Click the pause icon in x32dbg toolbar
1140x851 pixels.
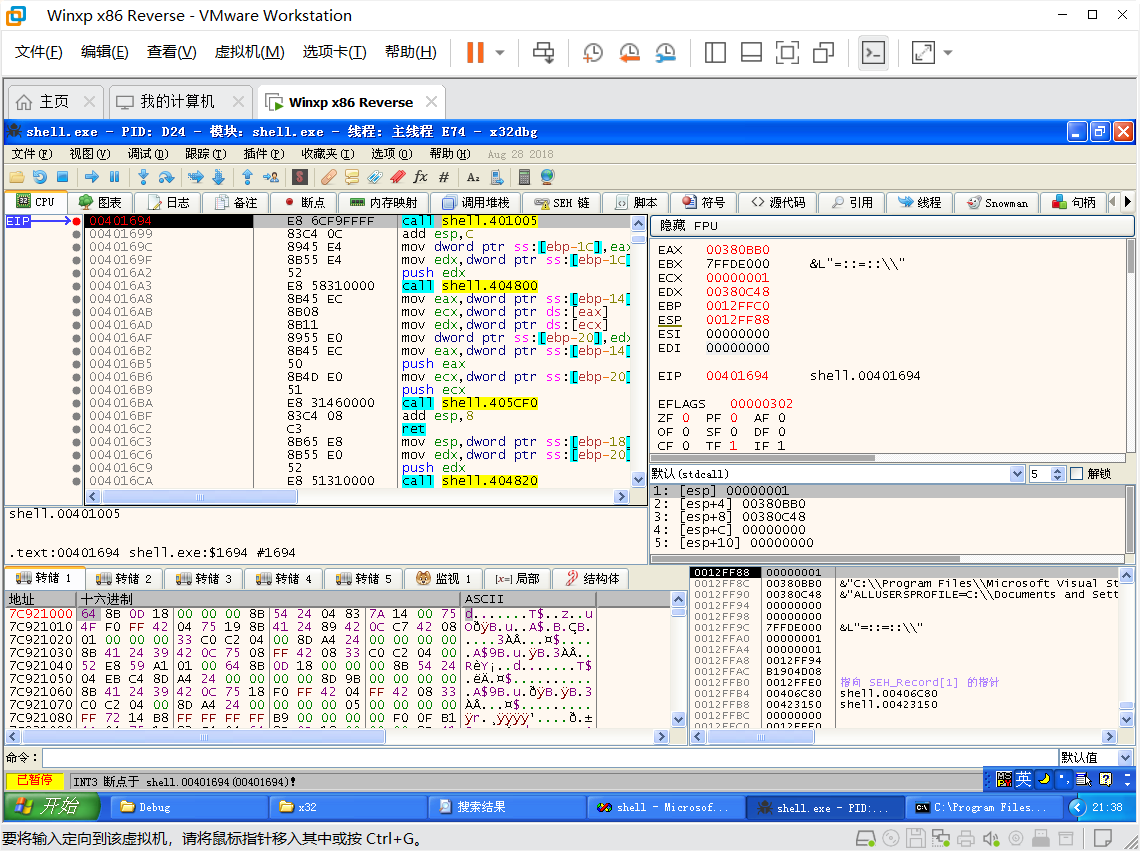click(x=114, y=177)
